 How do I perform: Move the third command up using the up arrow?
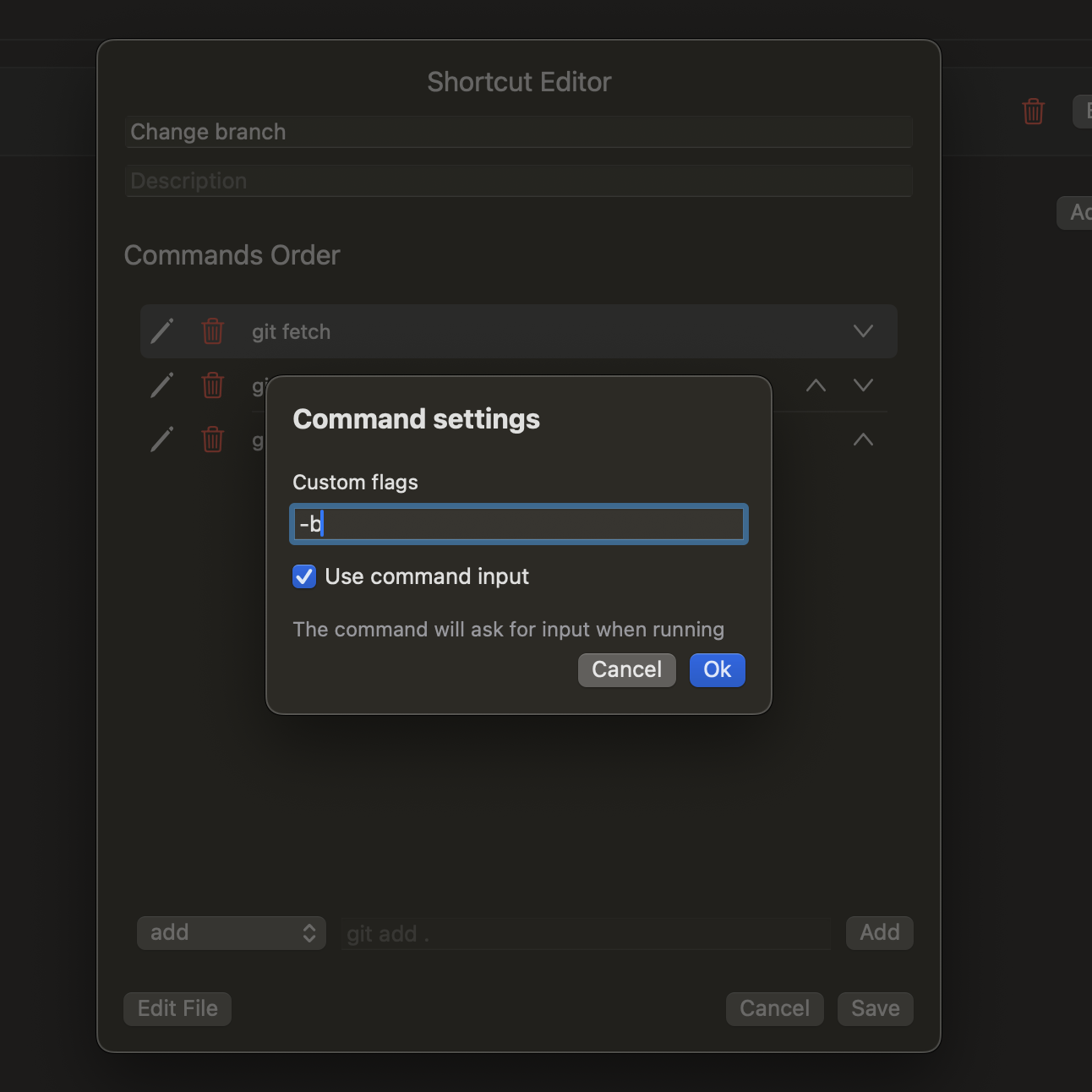point(862,440)
